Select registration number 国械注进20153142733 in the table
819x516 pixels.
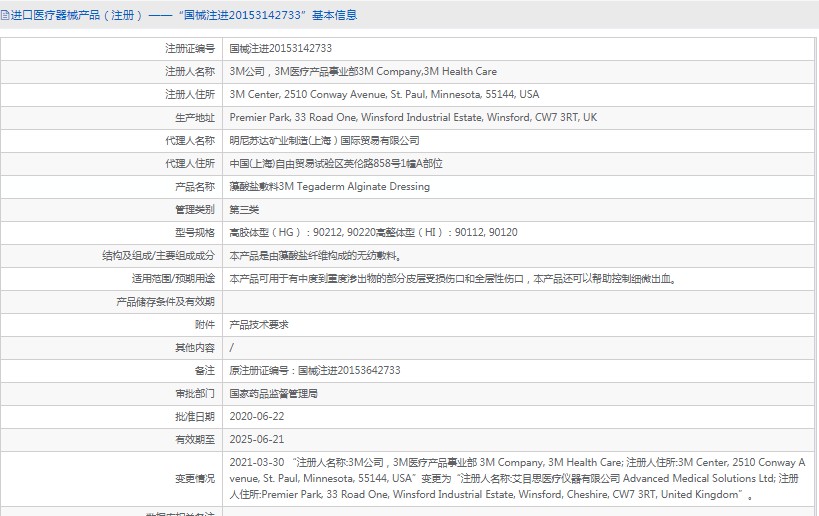[x=280, y=49]
